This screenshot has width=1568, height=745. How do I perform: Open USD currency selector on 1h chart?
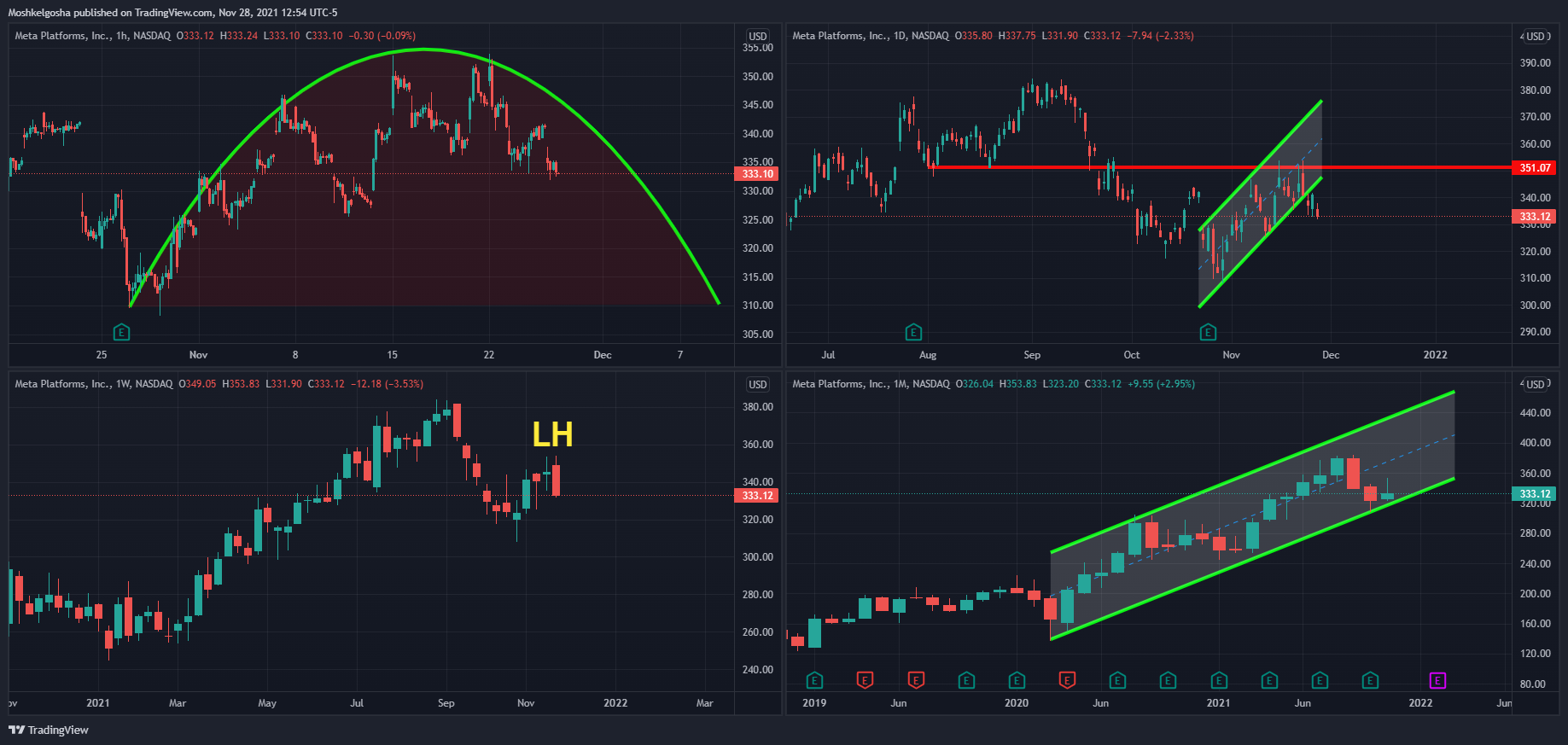pyautogui.click(x=758, y=36)
